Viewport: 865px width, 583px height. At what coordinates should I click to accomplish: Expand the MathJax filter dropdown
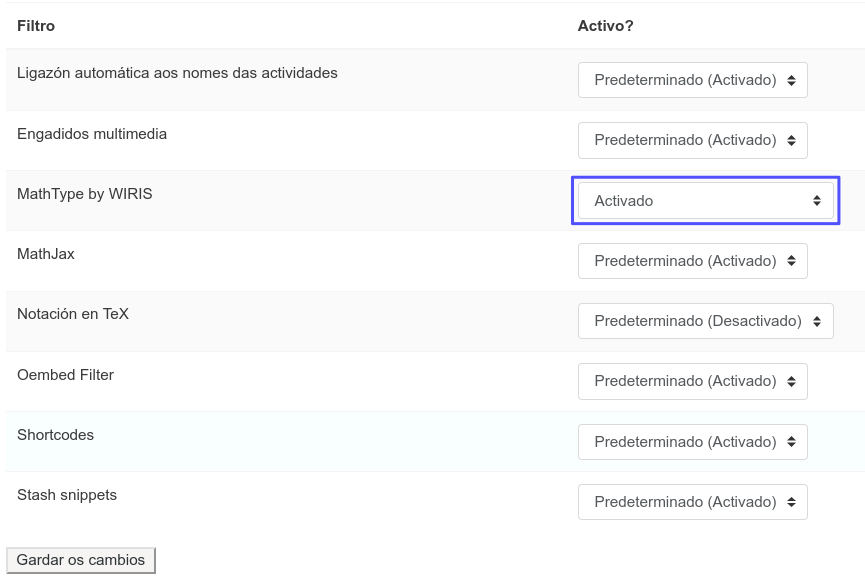[692, 261]
